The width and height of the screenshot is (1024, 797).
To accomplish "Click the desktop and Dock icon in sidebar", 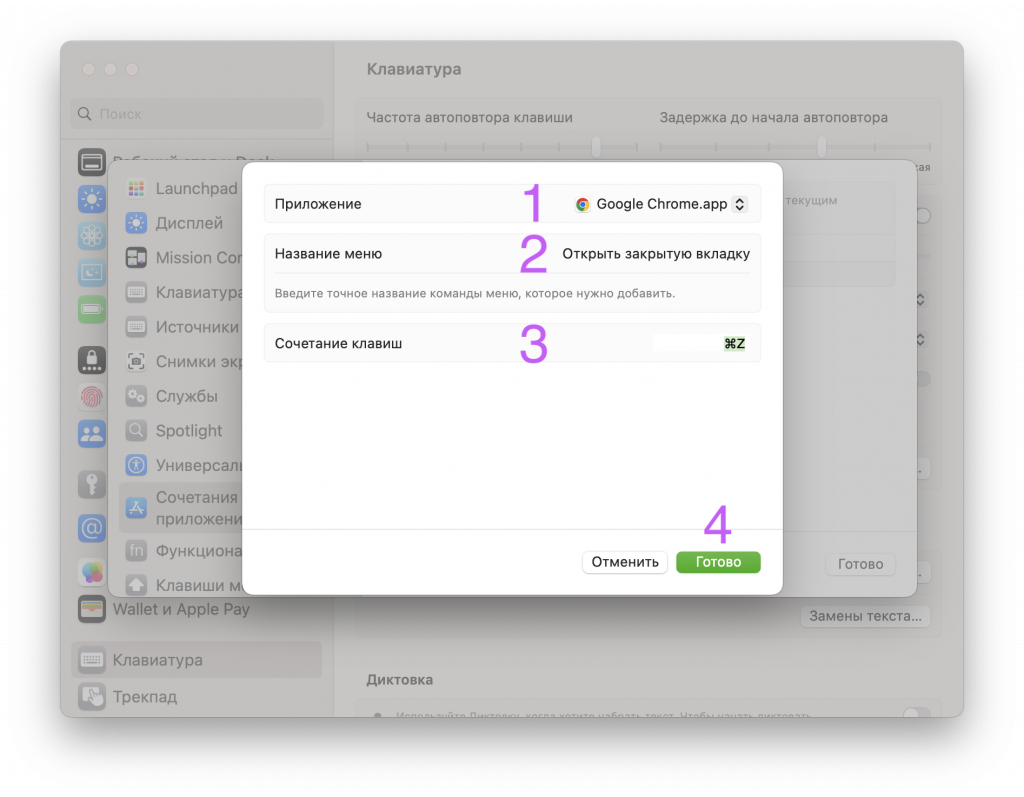I will [x=91, y=162].
